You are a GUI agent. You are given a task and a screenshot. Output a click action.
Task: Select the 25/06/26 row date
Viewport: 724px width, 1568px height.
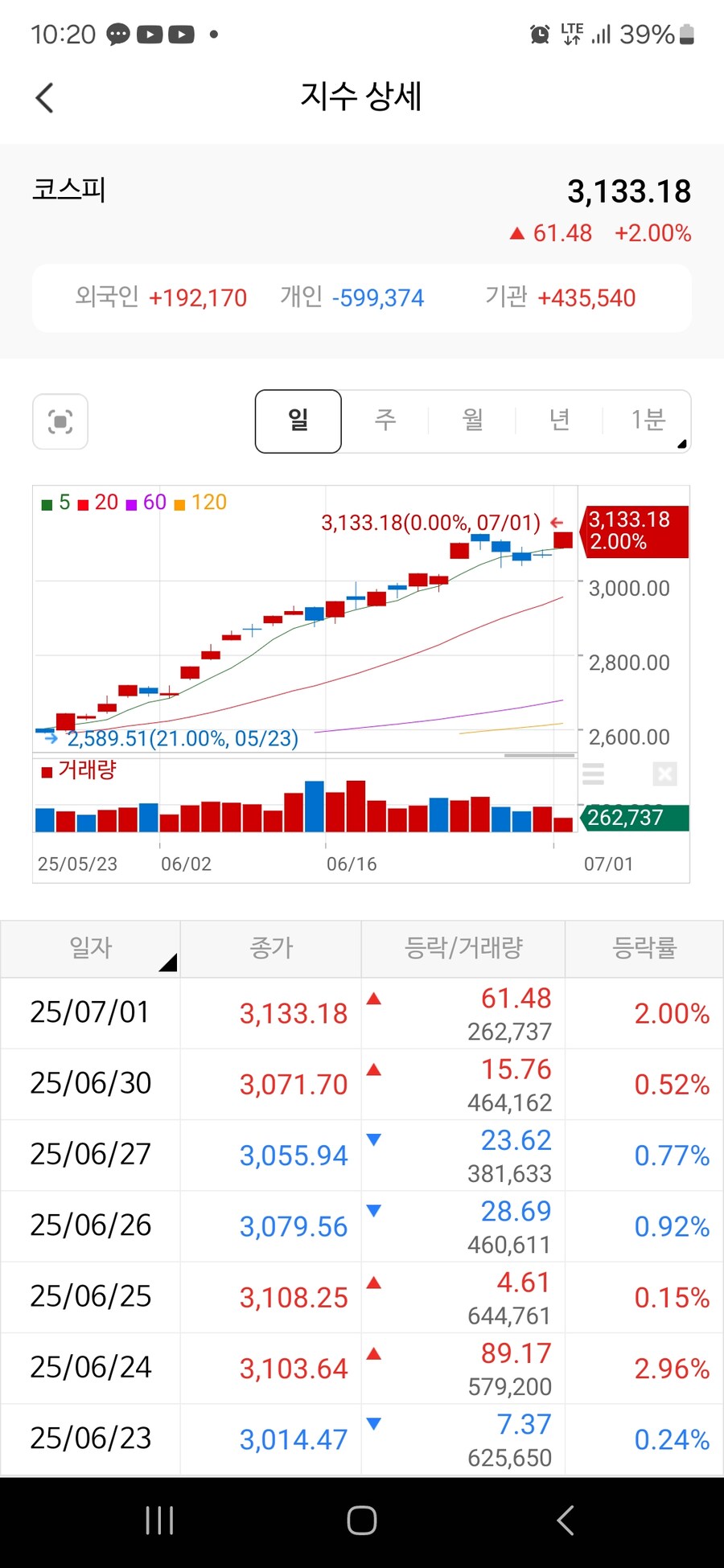[x=90, y=1225]
